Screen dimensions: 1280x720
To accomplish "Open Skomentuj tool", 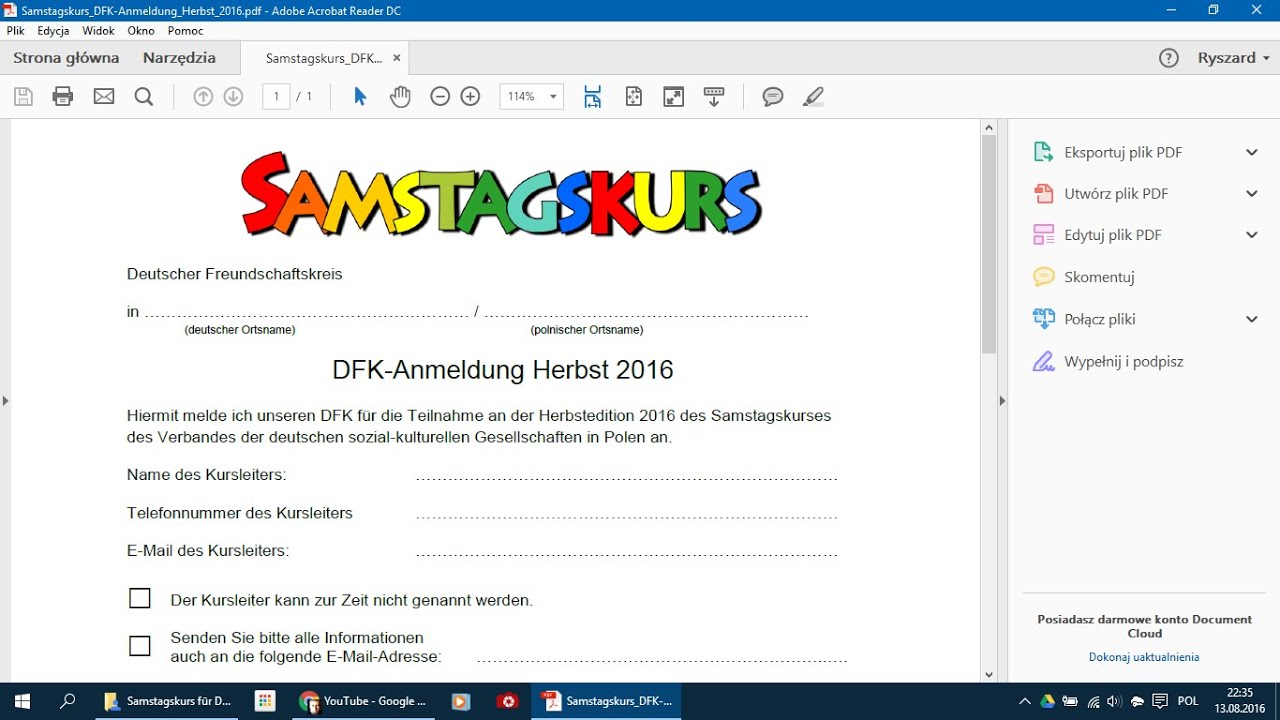I will pyautogui.click(x=1099, y=277).
